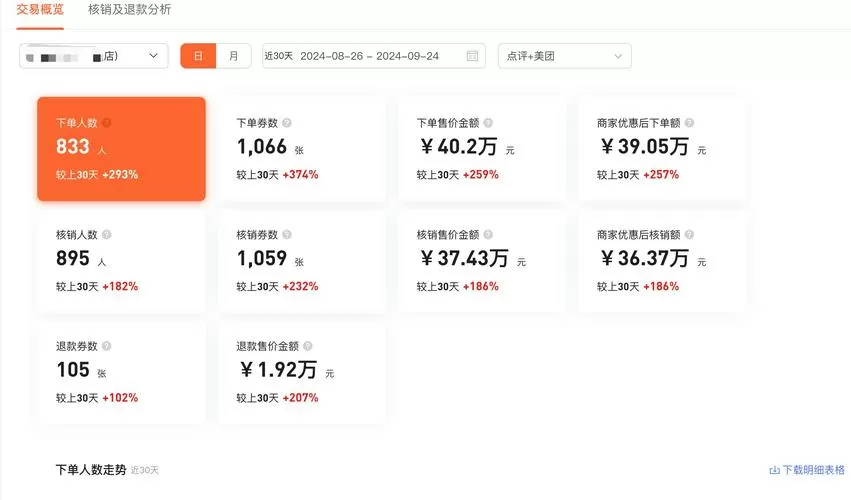
Task: Click help icon beside 退款售价金额
Action: 308,346
